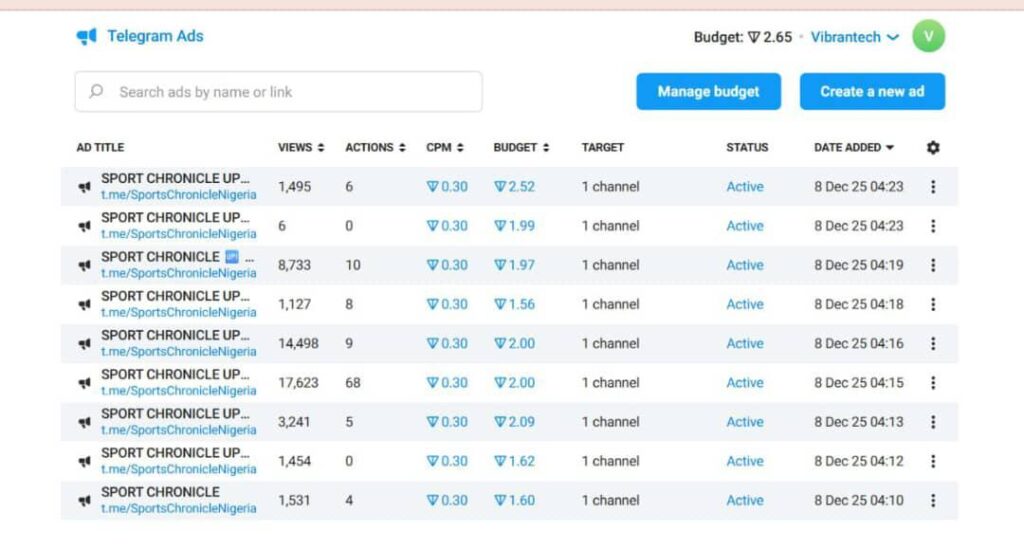Click CPM 0.30 in 8,733 views row

click(x=447, y=265)
